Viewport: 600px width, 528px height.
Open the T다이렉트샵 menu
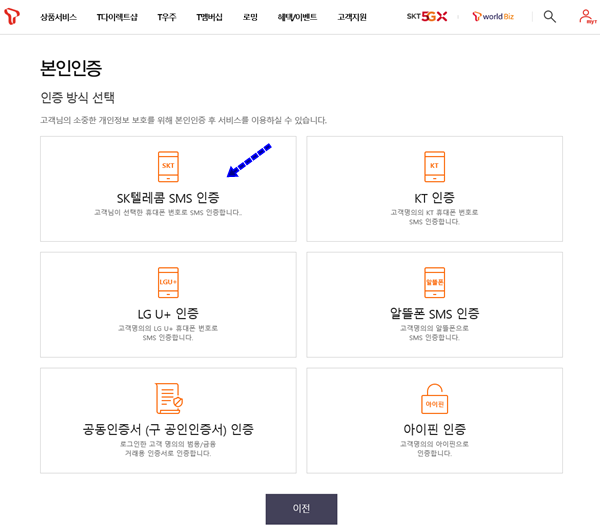coord(117,17)
